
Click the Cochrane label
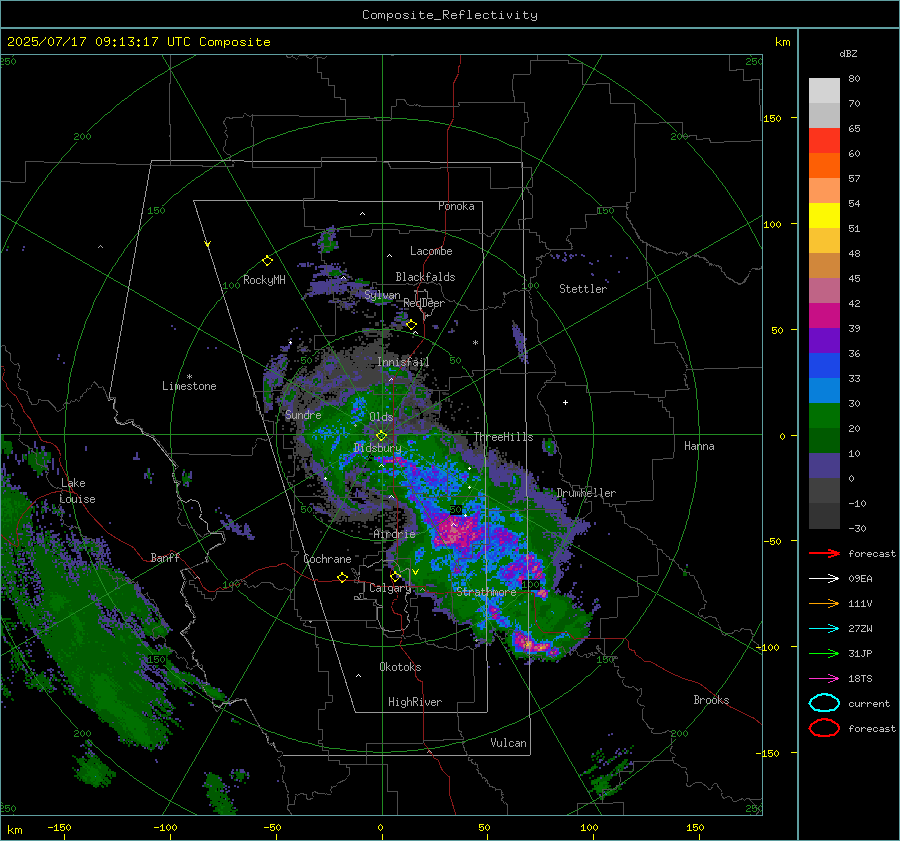point(327,559)
